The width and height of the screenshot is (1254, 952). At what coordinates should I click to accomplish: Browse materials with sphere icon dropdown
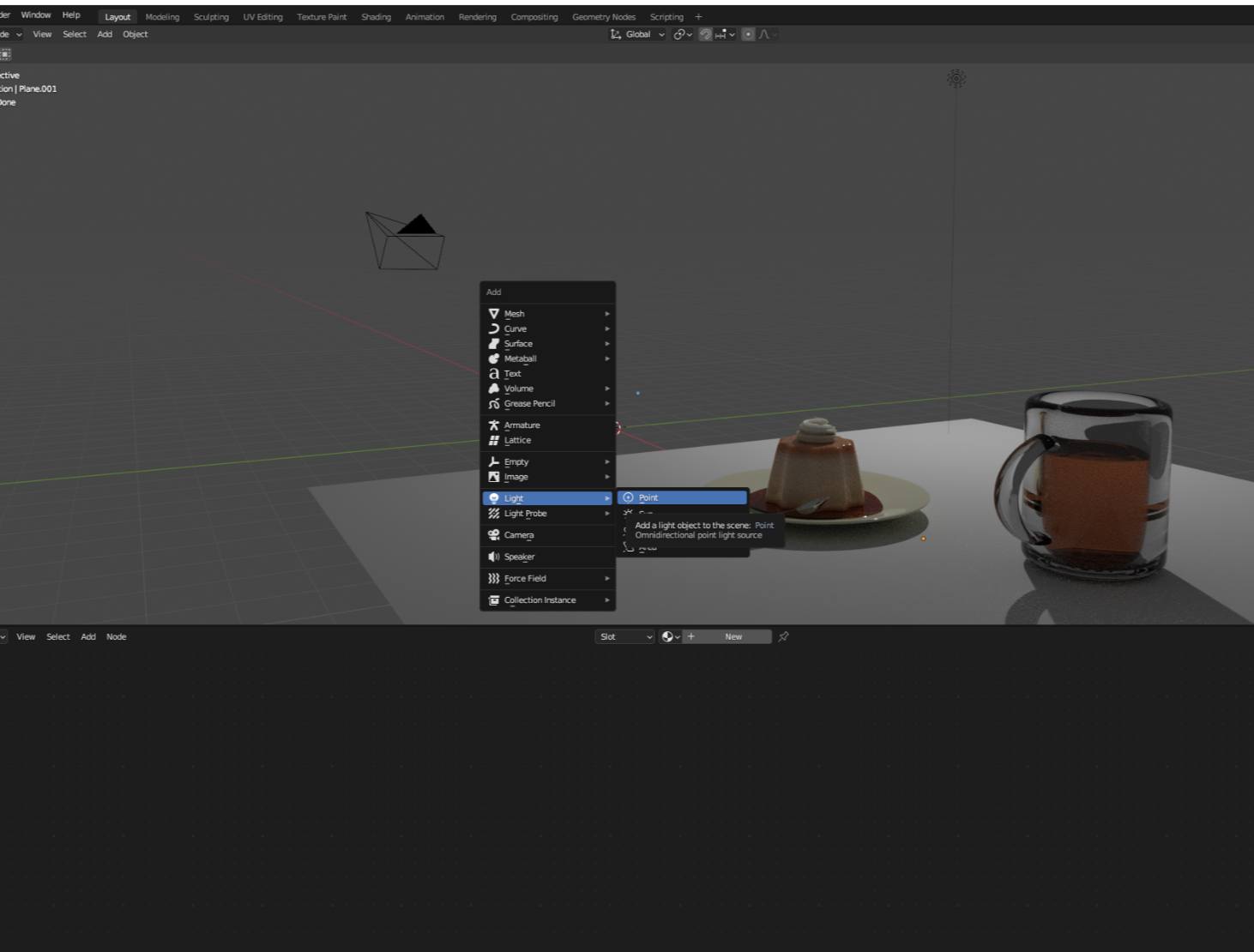(x=671, y=636)
